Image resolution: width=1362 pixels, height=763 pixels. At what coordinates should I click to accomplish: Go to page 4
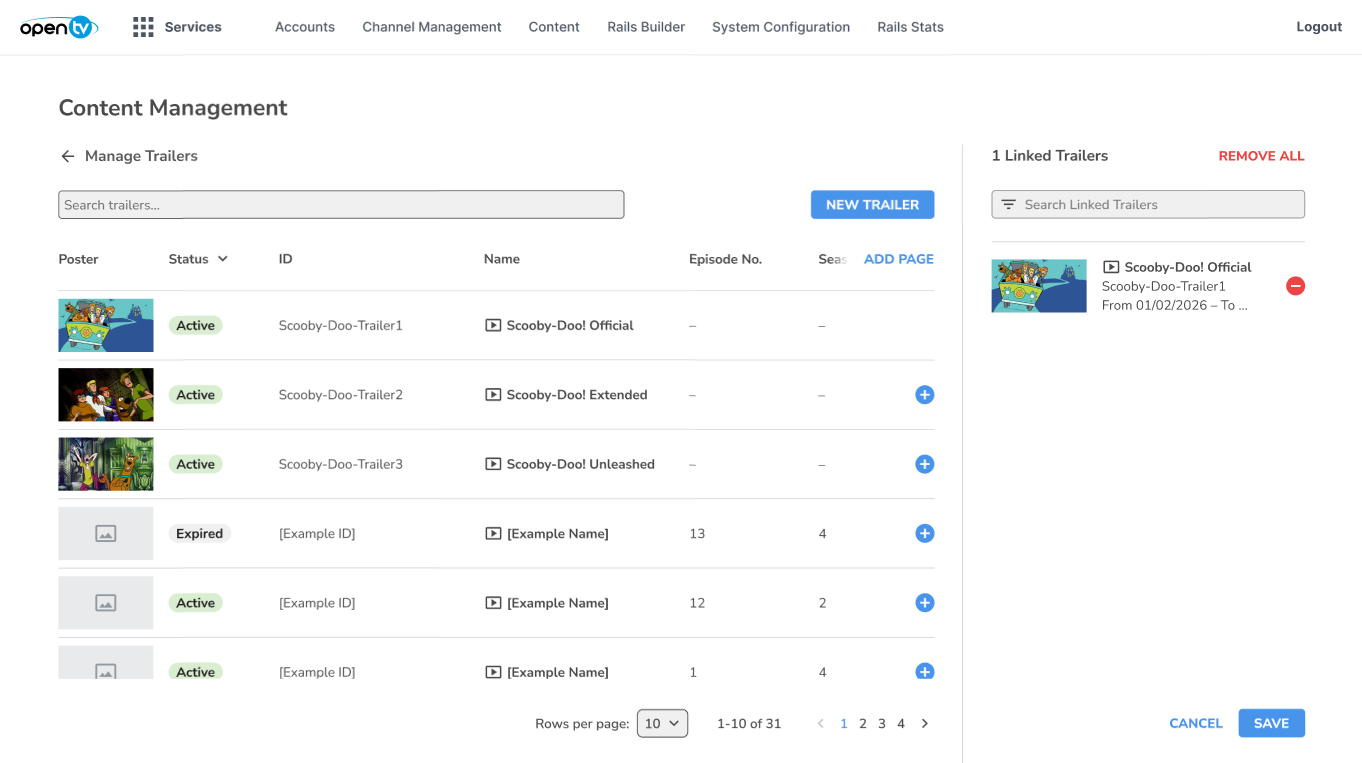[901, 724]
